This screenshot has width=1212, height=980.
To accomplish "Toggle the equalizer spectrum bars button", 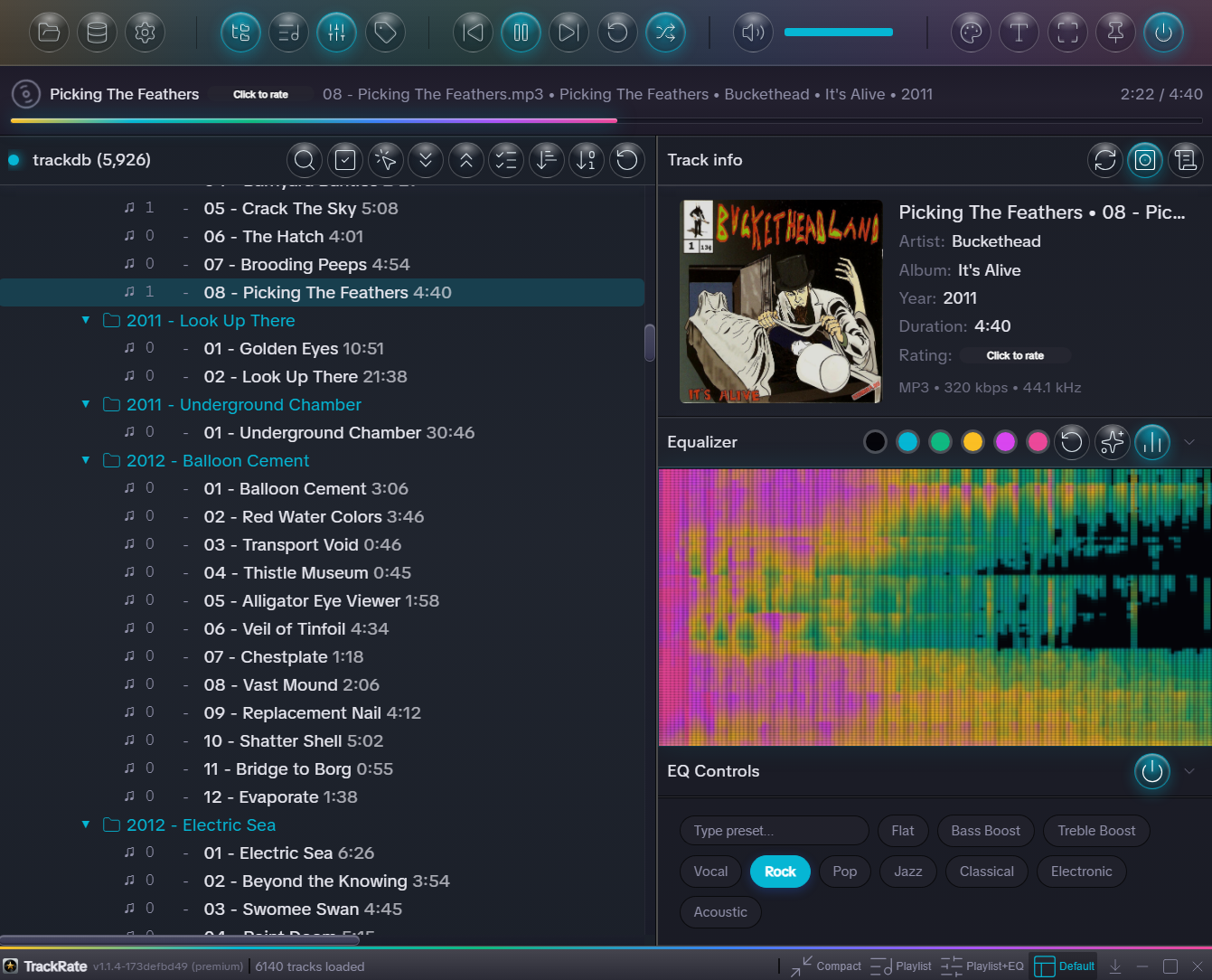I will (1151, 442).
